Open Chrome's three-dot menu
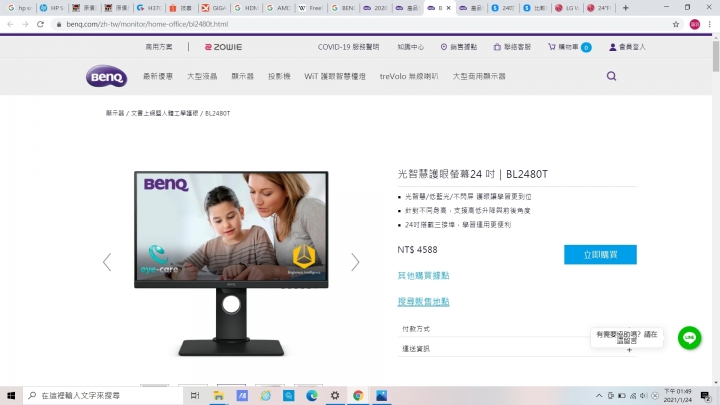This screenshot has width=720, height=405. (709, 24)
